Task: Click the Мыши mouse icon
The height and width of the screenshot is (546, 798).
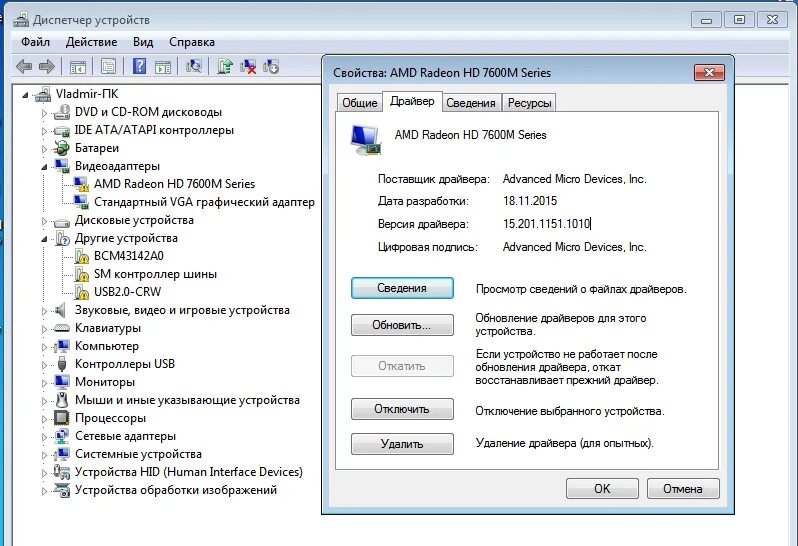Action: coord(62,400)
